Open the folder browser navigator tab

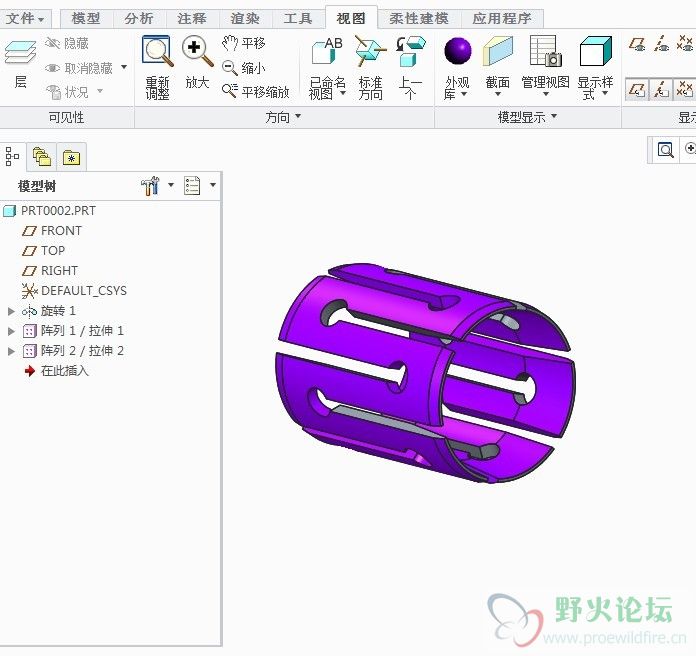pyautogui.click(x=42, y=157)
